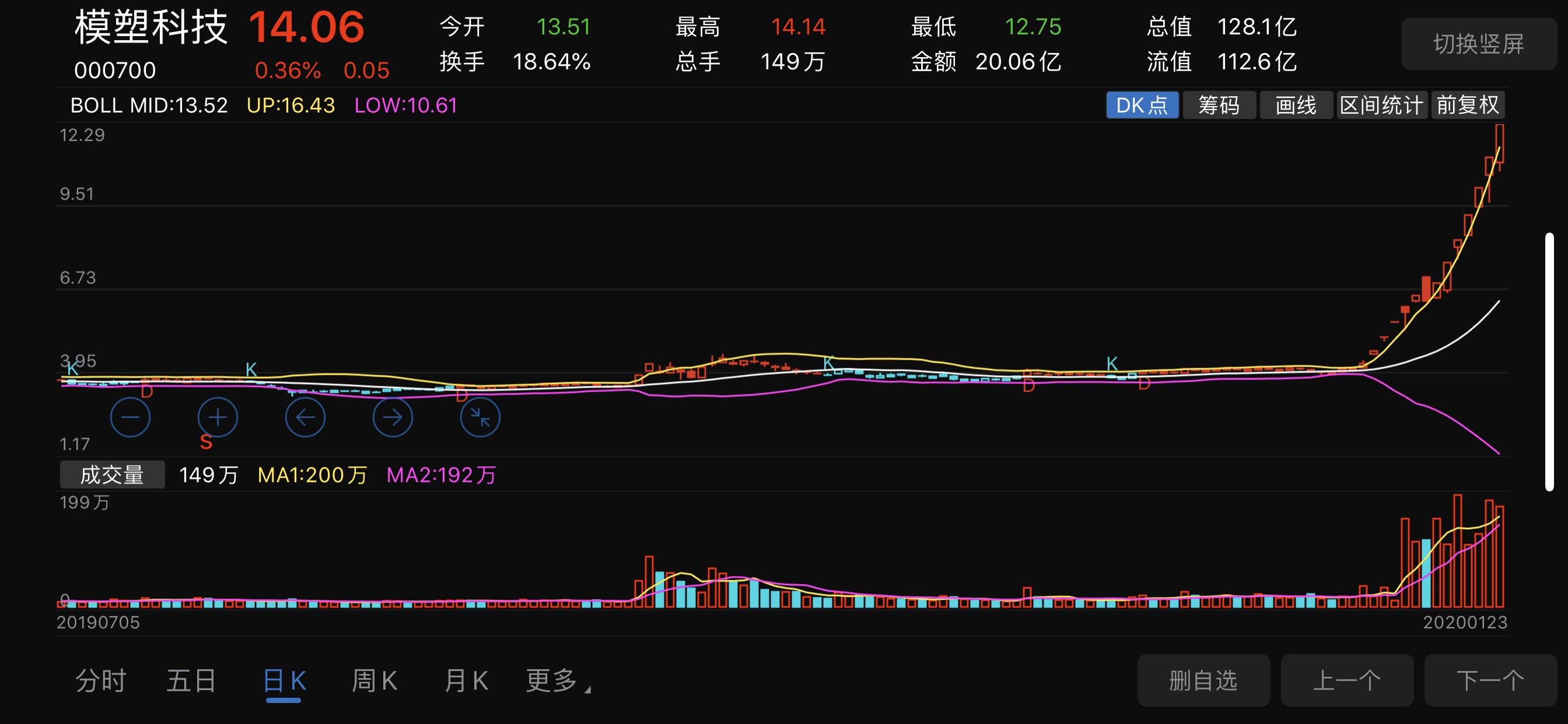The width and height of the screenshot is (1568, 724).
Task: Toggle the DK点 indicator button
Action: [x=1142, y=106]
